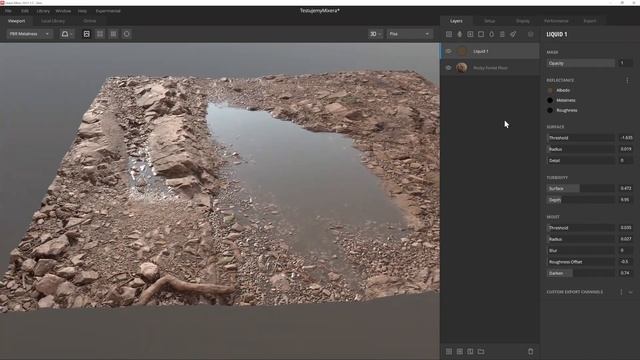The height and width of the screenshot is (360, 640).
Task: Click the second icon at layers panel bottom
Action: tap(460, 351)
